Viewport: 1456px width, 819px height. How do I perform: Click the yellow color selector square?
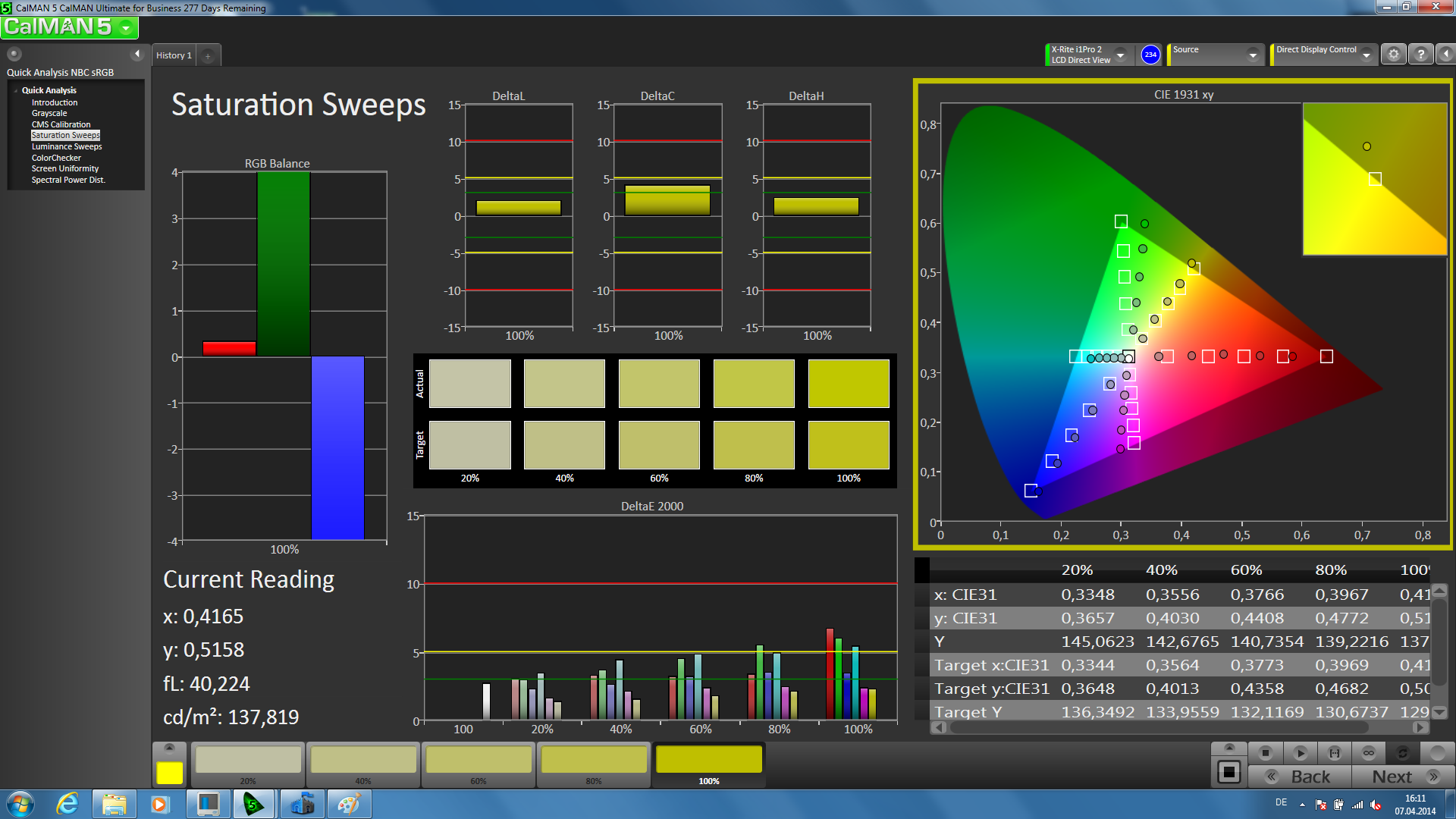[x=169, y=773]
